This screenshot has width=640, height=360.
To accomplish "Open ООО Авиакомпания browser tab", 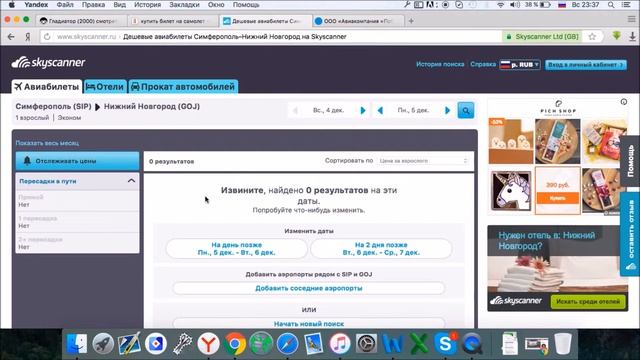I will click(358, 21).
